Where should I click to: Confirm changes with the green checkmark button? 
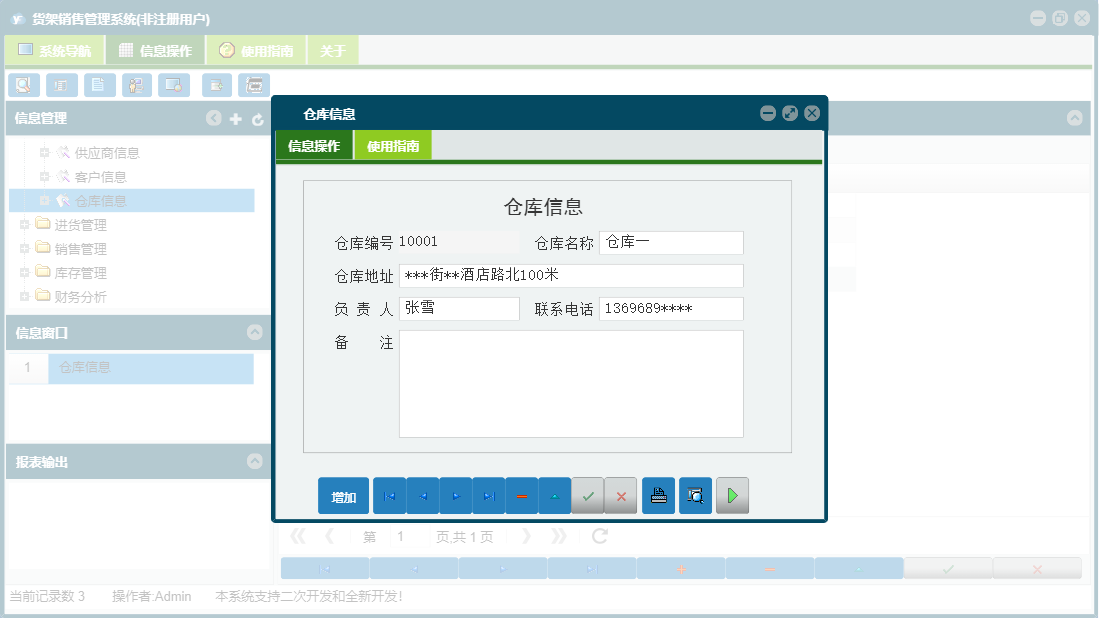click(x=588, y=495)
